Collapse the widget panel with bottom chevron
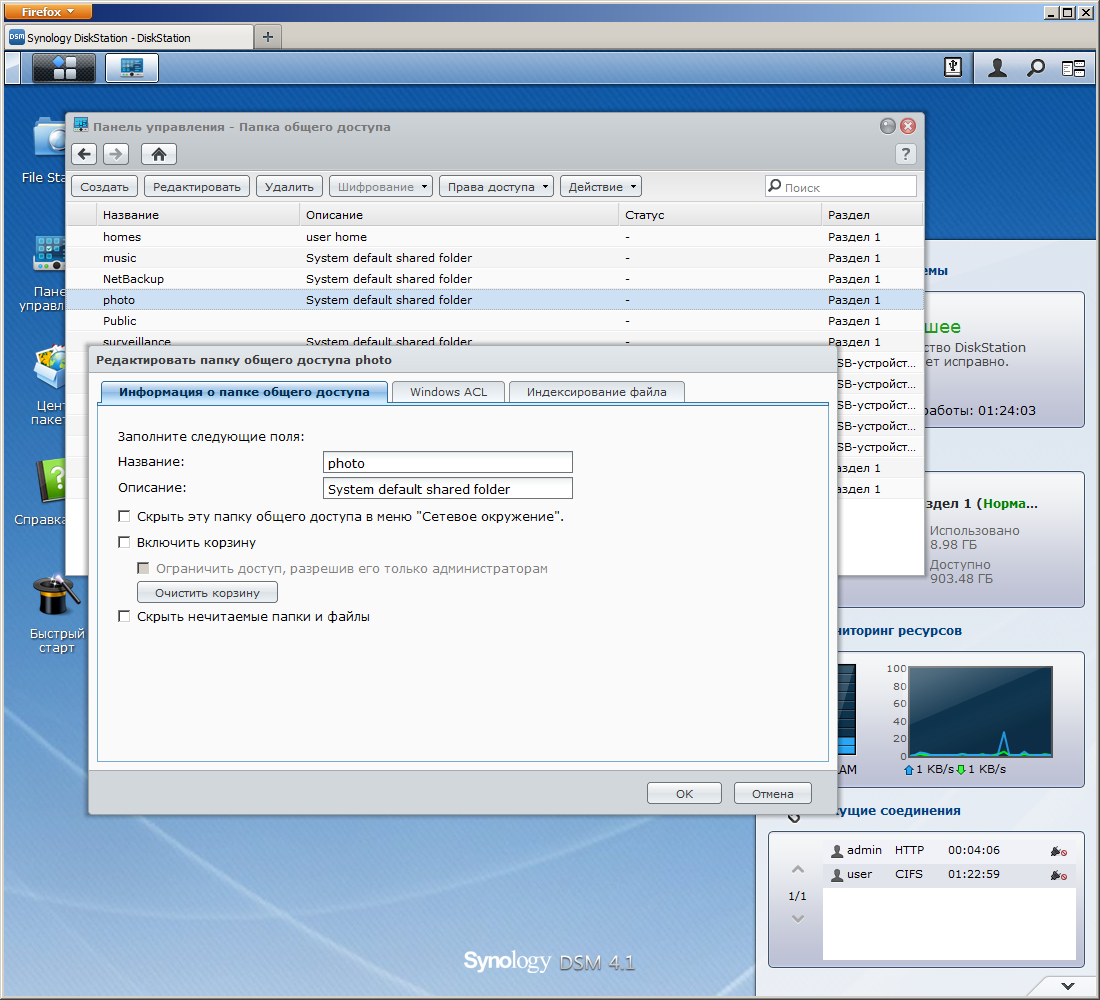This screenshot has height=1000, width=1100. [1068, 986]
